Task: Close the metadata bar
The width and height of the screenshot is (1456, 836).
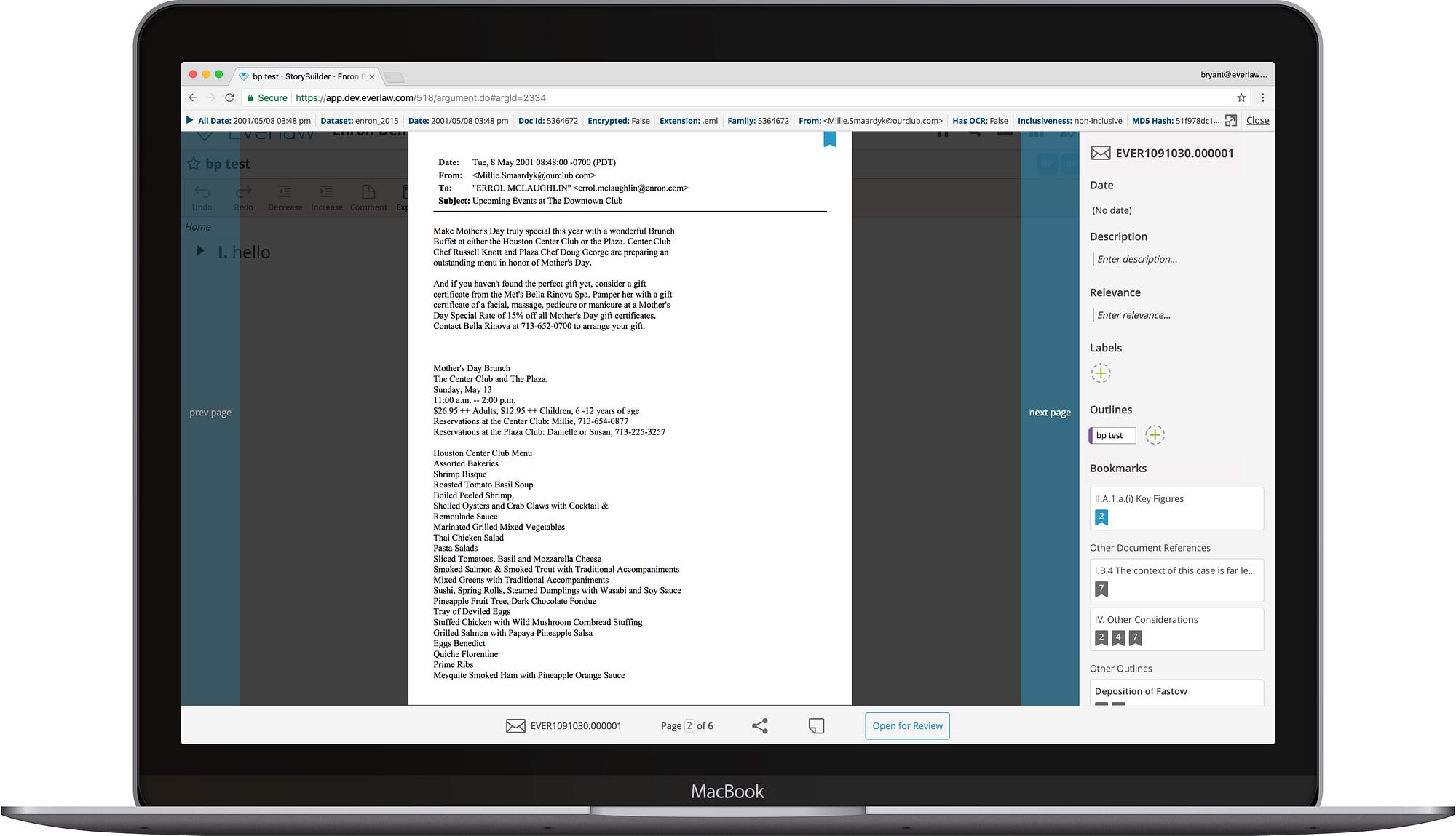Action: 1257,121
